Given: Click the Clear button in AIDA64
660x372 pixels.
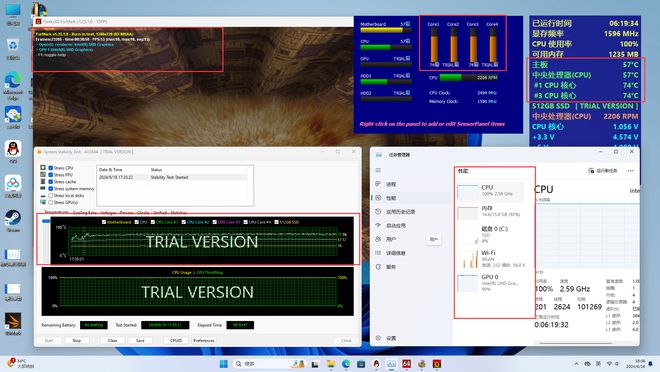Looking at the screenshot, I should pyautogui.click(x=112, y=340).
